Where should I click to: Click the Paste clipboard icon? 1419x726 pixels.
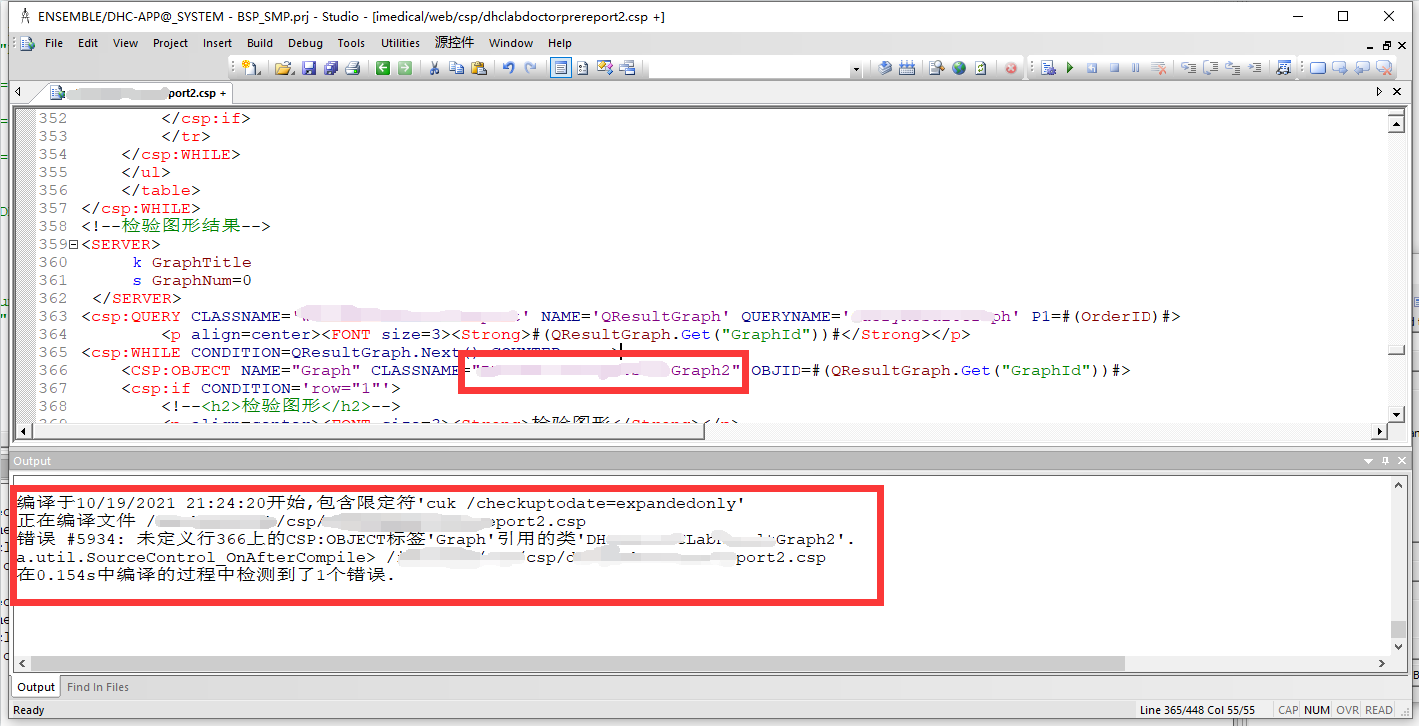tap(478, 68)
